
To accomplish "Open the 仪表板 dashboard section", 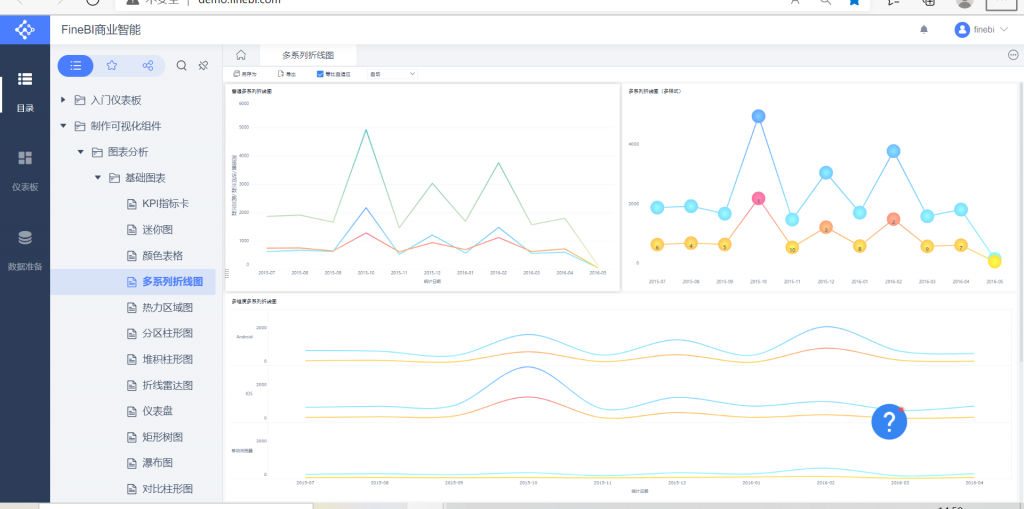I will [x=25, y=171].
